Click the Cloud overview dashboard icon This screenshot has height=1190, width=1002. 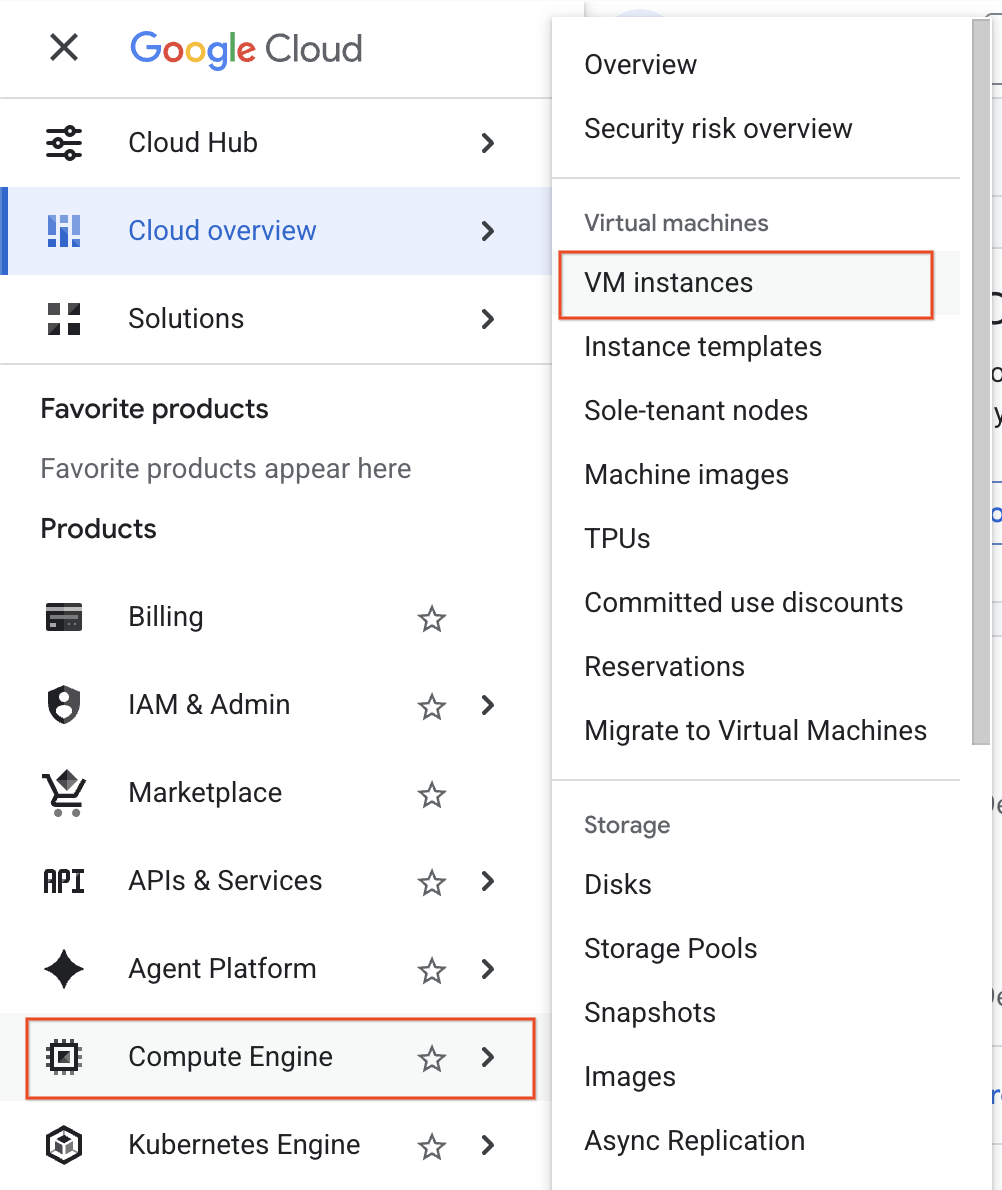pyautogui.click(x=64, y=231)
